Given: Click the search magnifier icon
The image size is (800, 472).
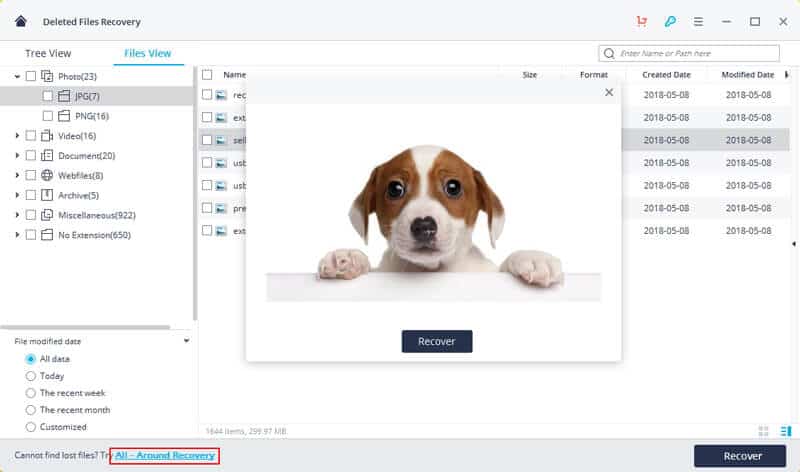Looking at the screenshot, I should click(x=609, y=54).
